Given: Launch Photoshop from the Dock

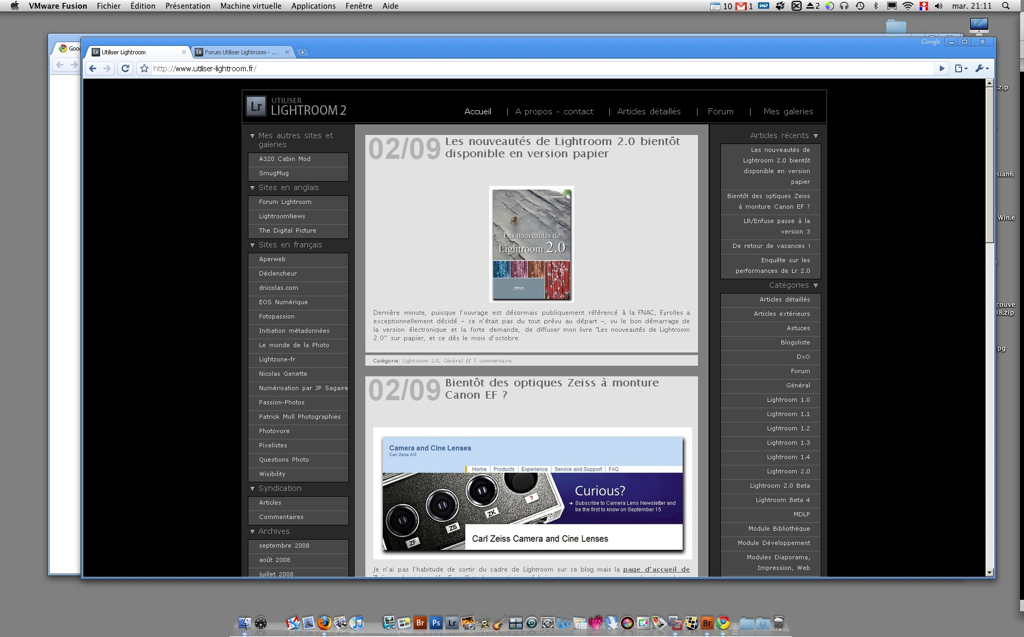Looking at the screenshot, I should 436,623.
